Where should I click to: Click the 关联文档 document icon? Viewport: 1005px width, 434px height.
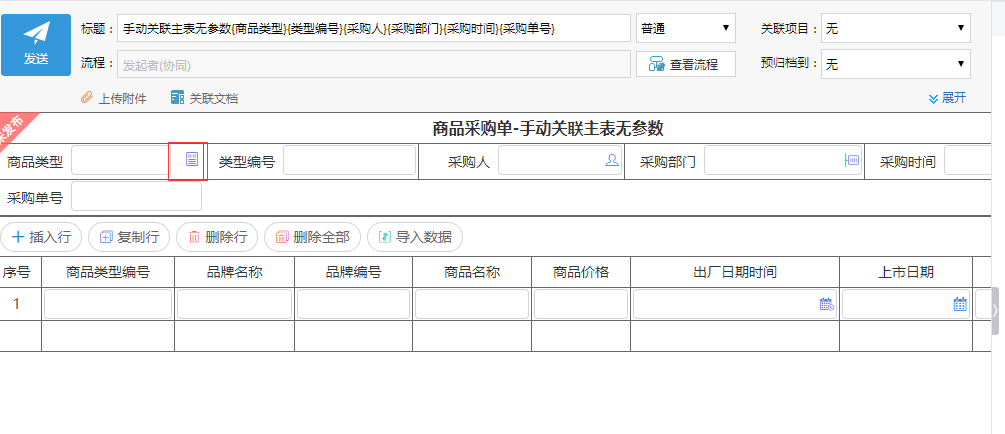point(178,98)
